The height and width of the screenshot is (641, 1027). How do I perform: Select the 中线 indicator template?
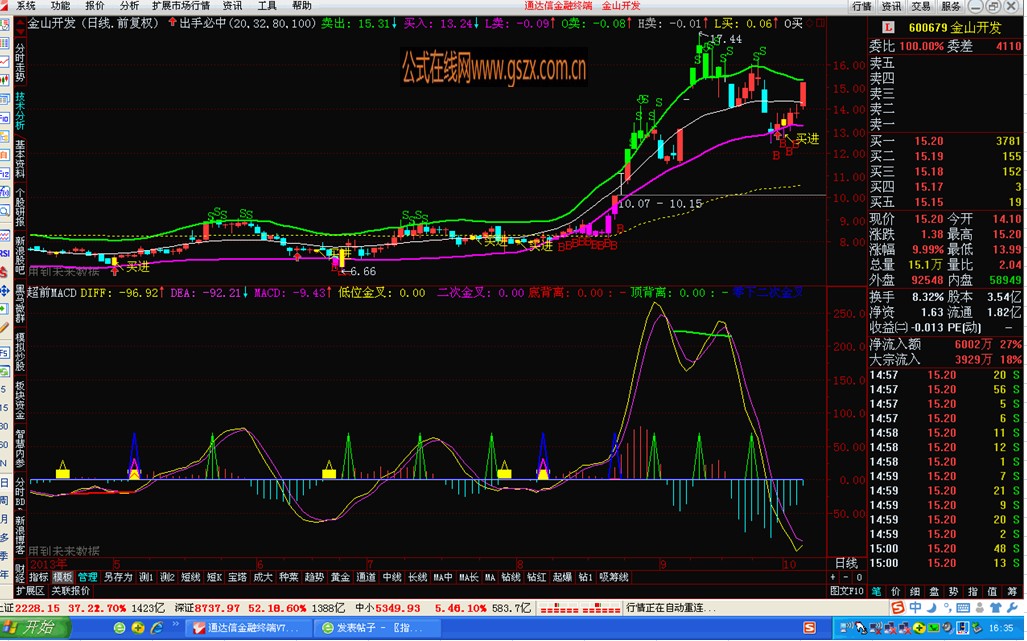pos(392,577)
